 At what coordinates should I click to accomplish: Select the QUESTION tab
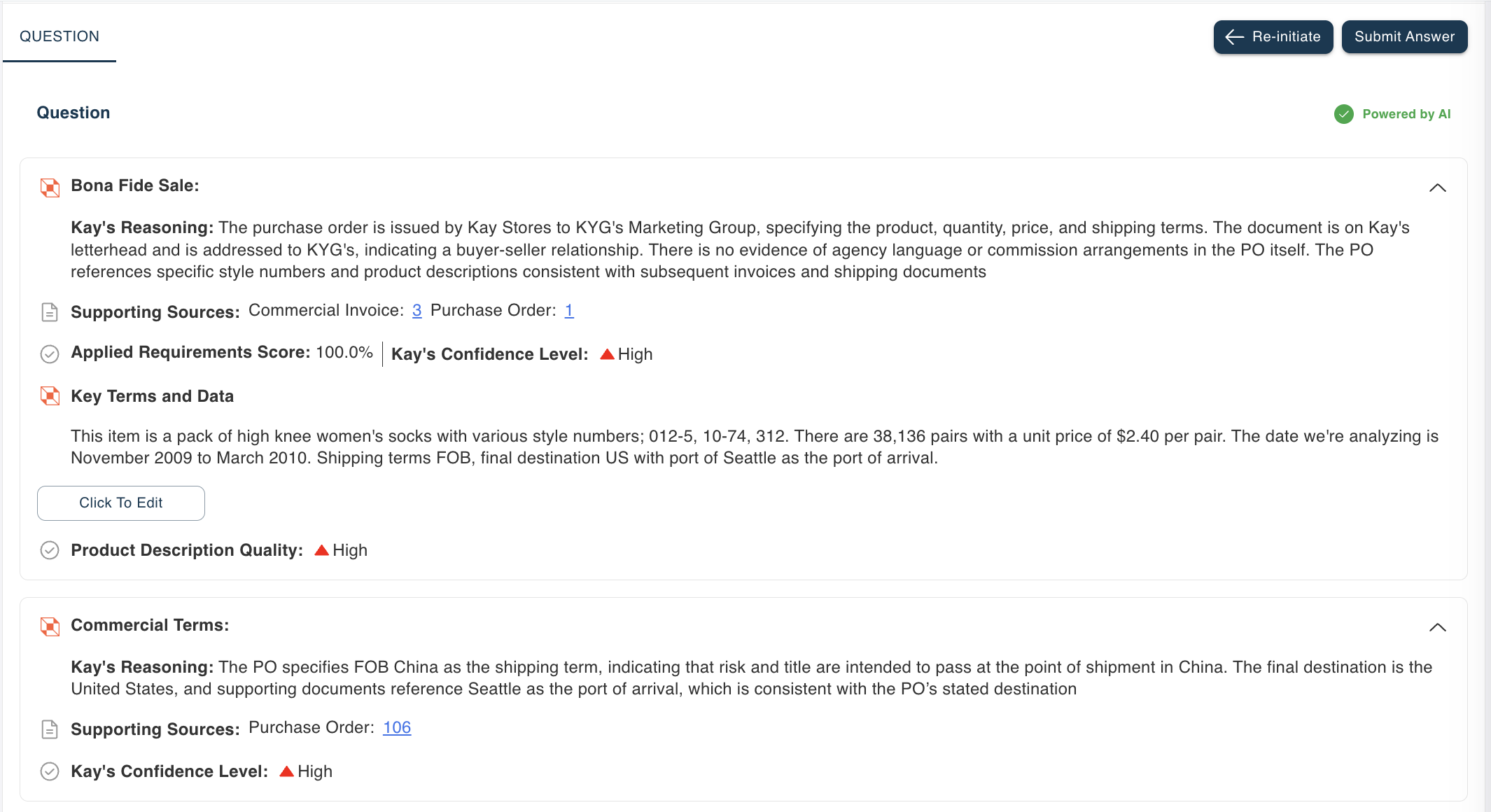tap(59, 36)
